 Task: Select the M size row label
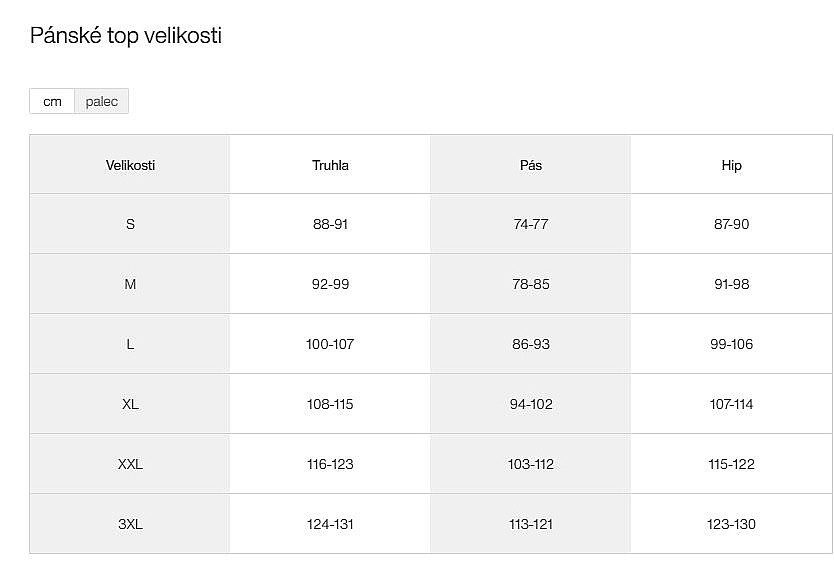pyautogui.click(x=130, y=284)
